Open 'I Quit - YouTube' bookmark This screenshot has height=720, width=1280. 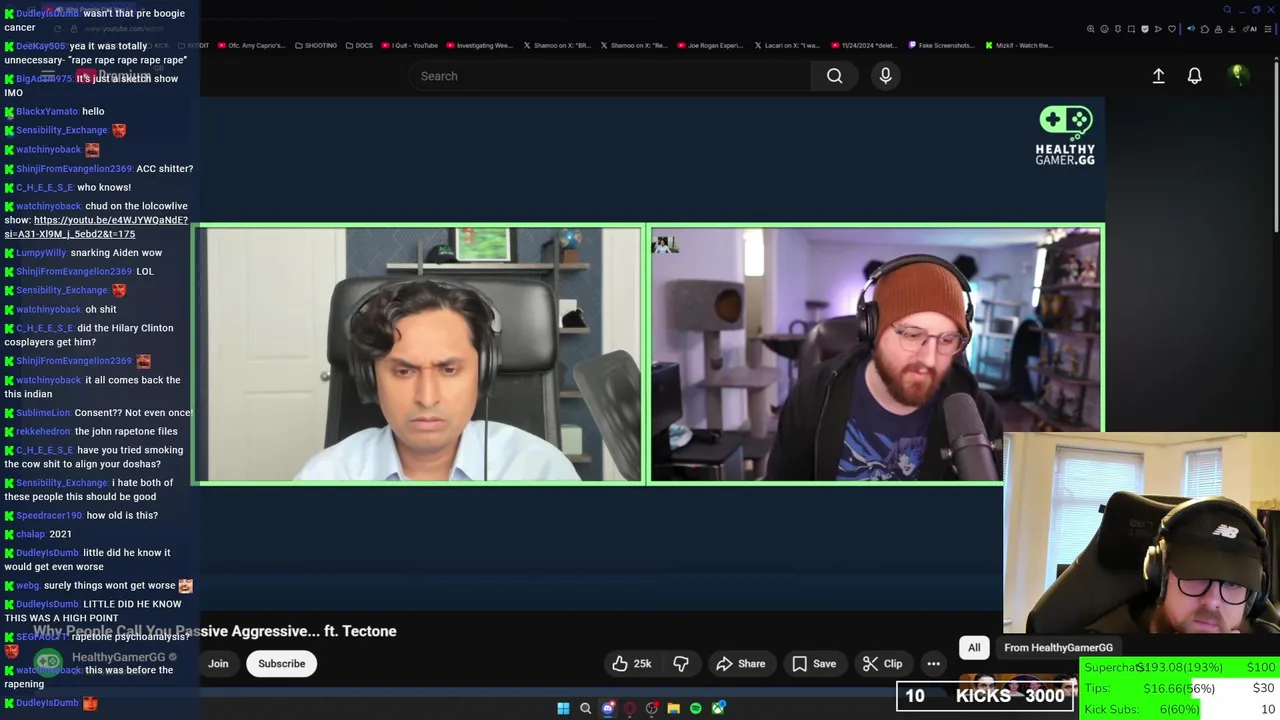[x=409, y=45]
